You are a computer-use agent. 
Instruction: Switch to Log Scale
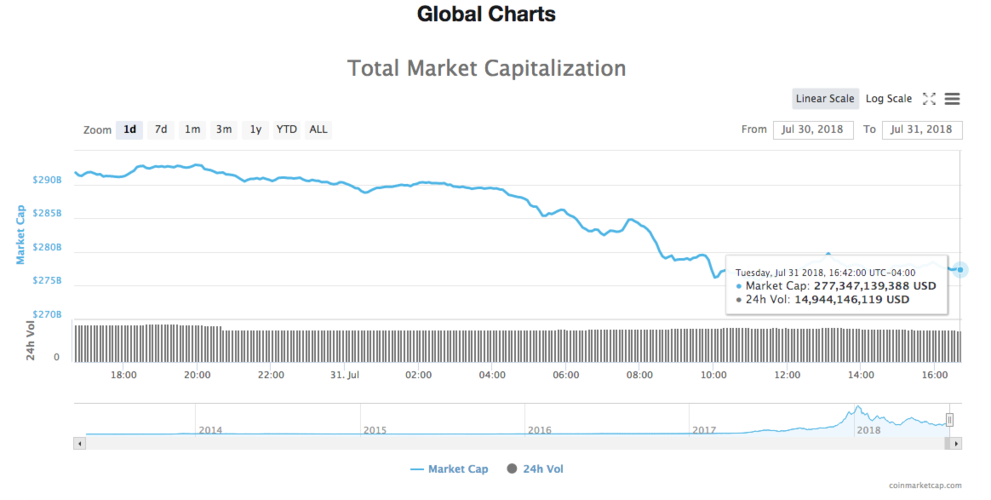(x=888, y=99)
